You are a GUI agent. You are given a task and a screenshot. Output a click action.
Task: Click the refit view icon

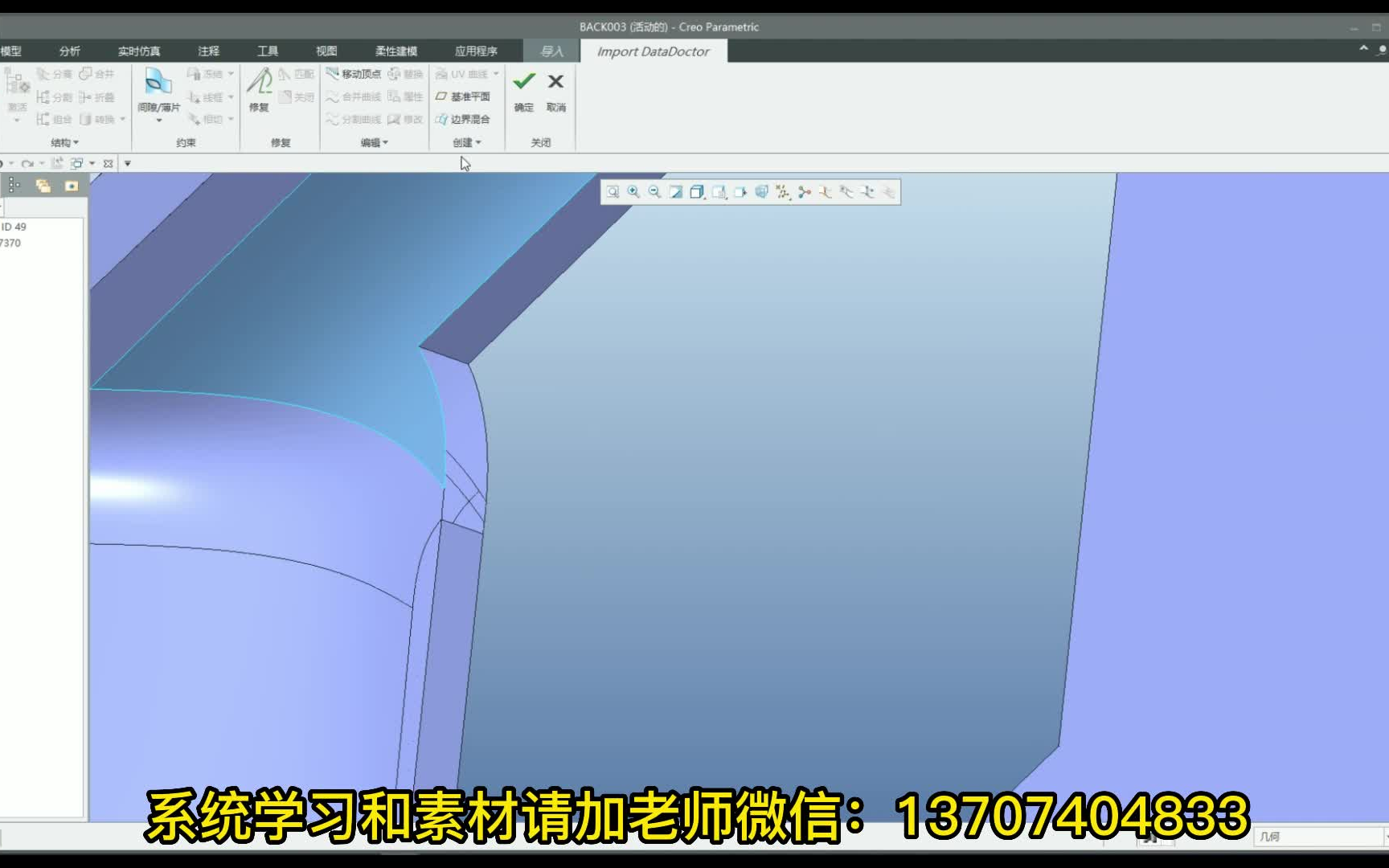[613, 192]
